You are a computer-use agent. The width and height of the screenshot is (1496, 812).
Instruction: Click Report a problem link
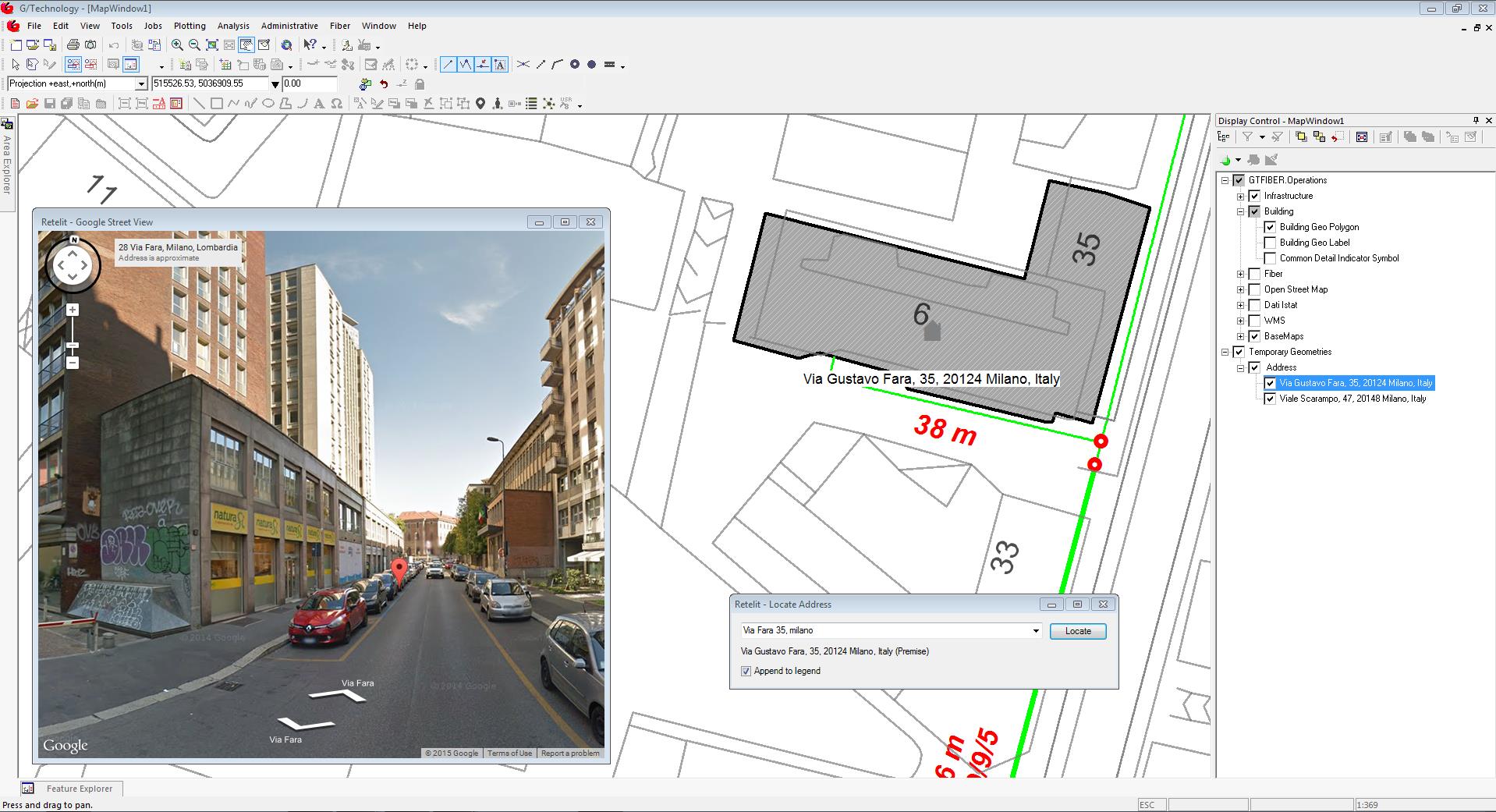[x=570, y=753]
